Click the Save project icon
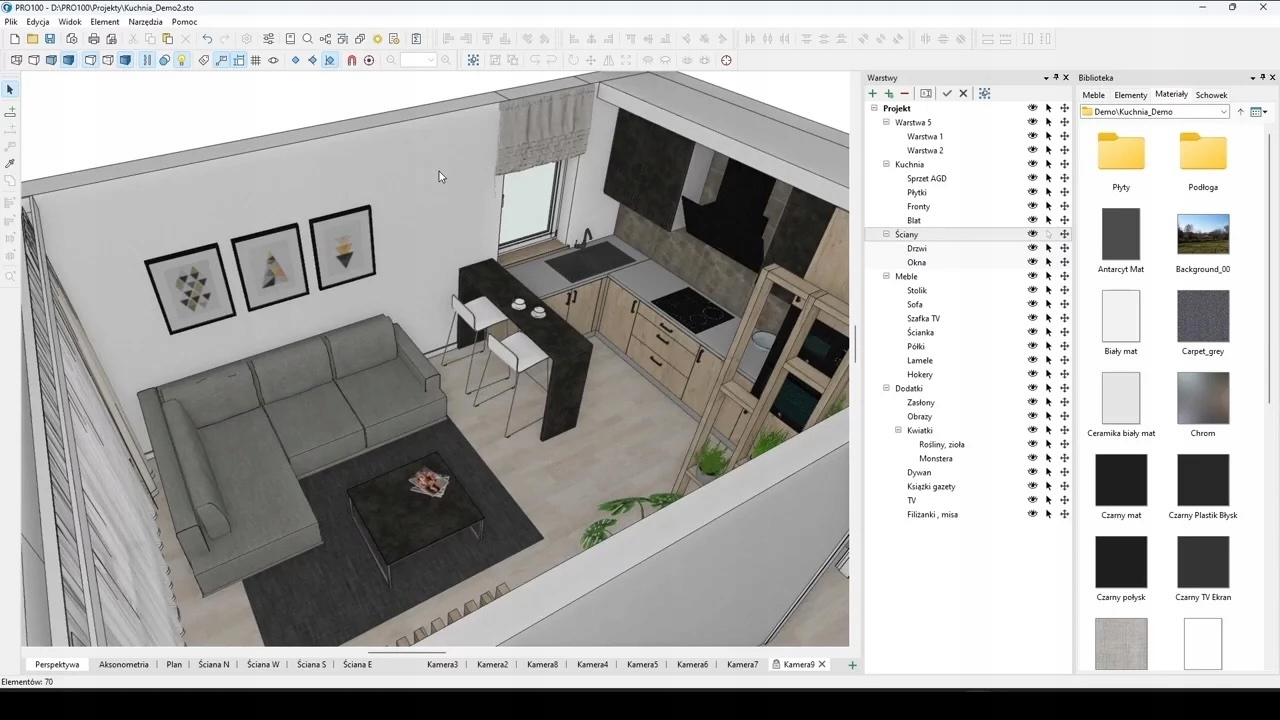The height and width of the screenshot is (720, 1280). (50, 39)
